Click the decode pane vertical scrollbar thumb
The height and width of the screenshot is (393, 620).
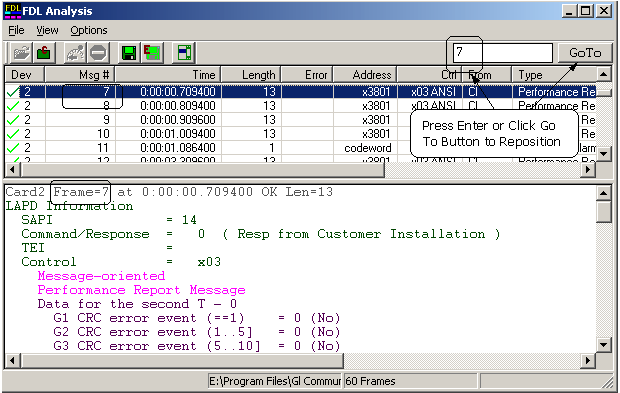603,212
